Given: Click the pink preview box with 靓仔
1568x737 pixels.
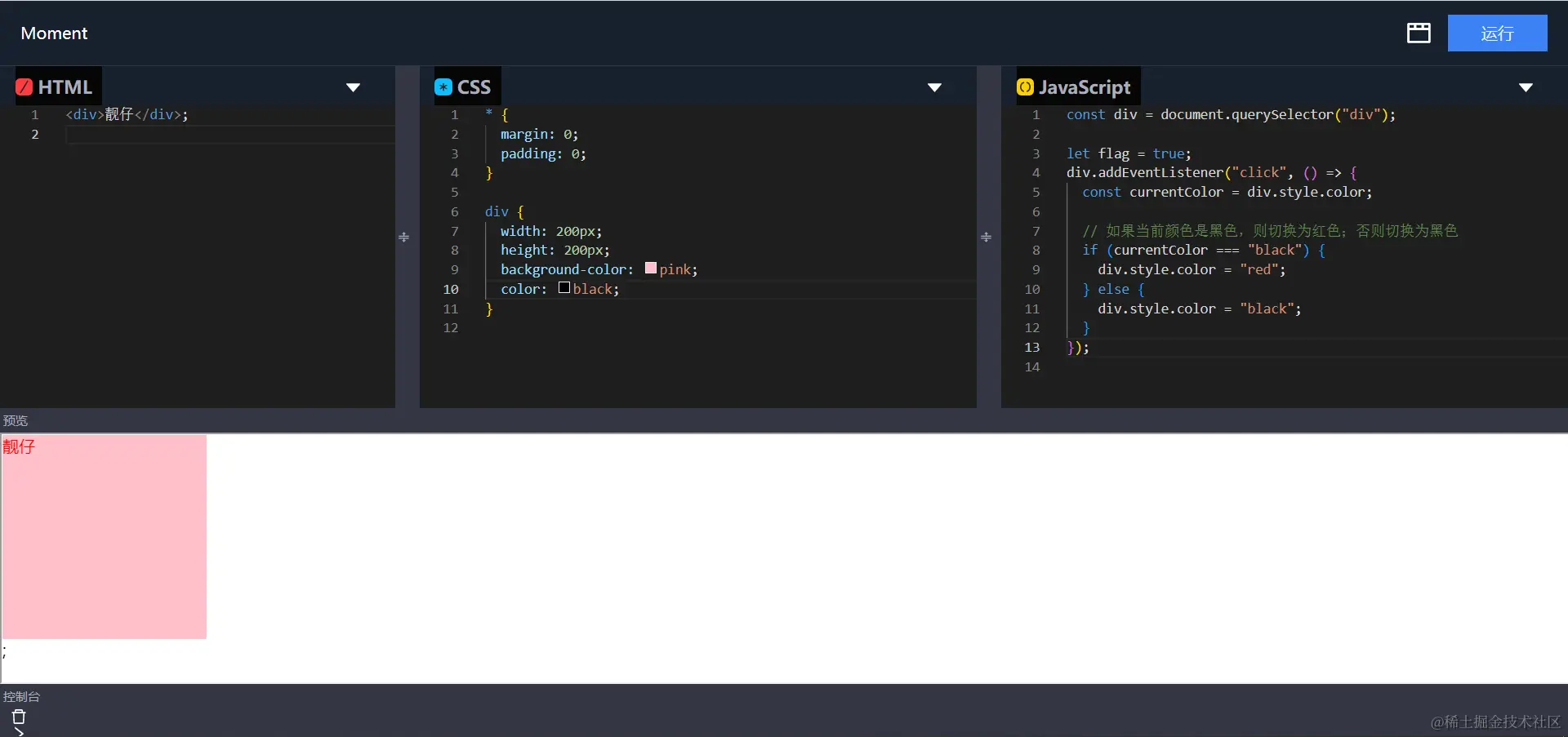Looking at the screenshot, I should click(105, 536).
